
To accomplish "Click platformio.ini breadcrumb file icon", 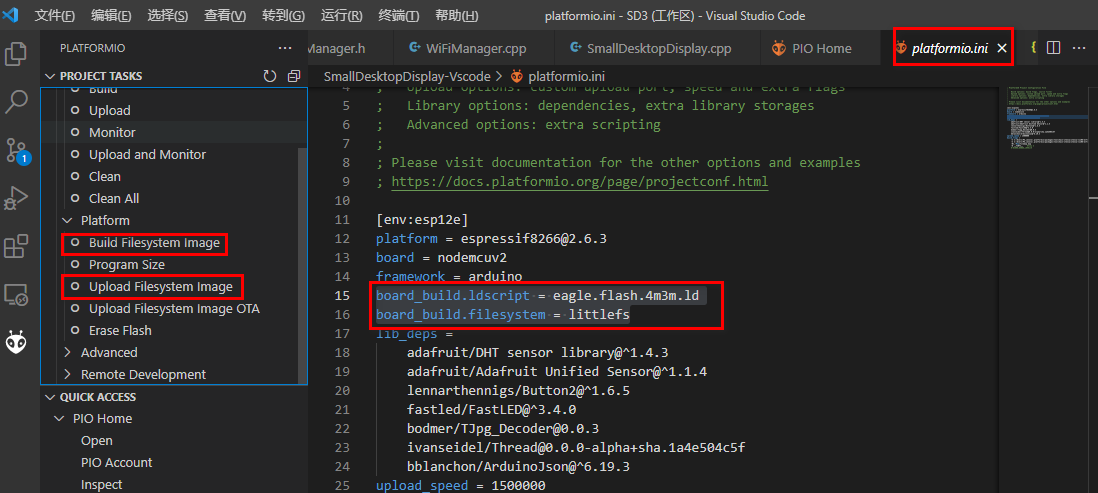I will [x=517, y=76].
